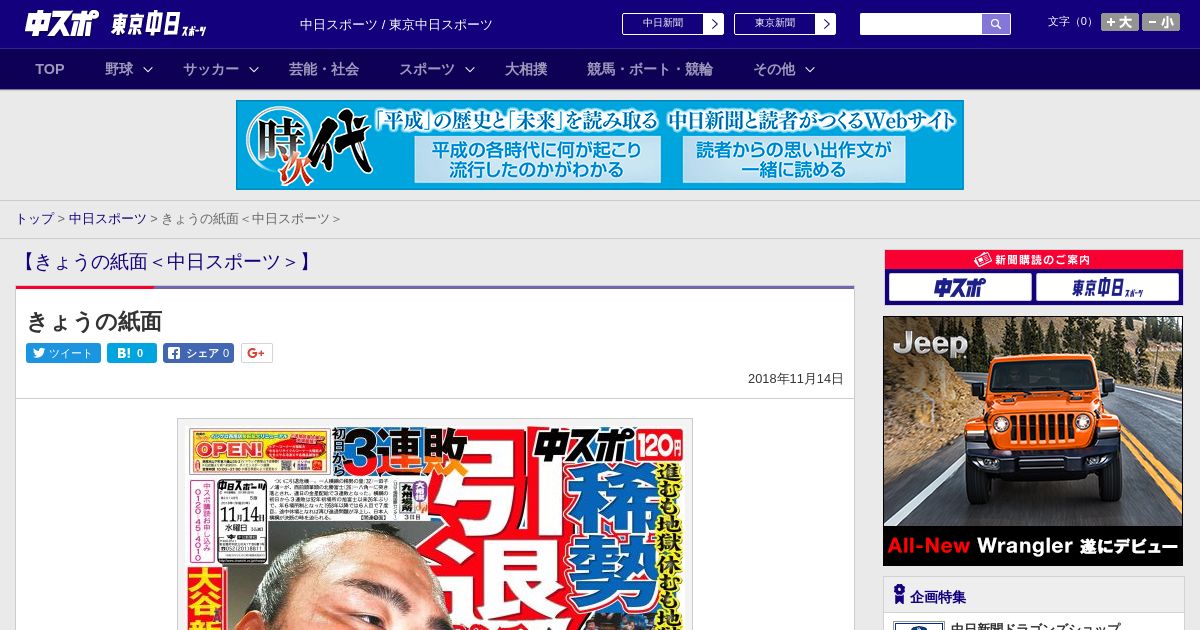The width and height of the screenshot is (1200, 630).
Task: Open the 中日新聞 link button
Action: click(x=662, y=23)
